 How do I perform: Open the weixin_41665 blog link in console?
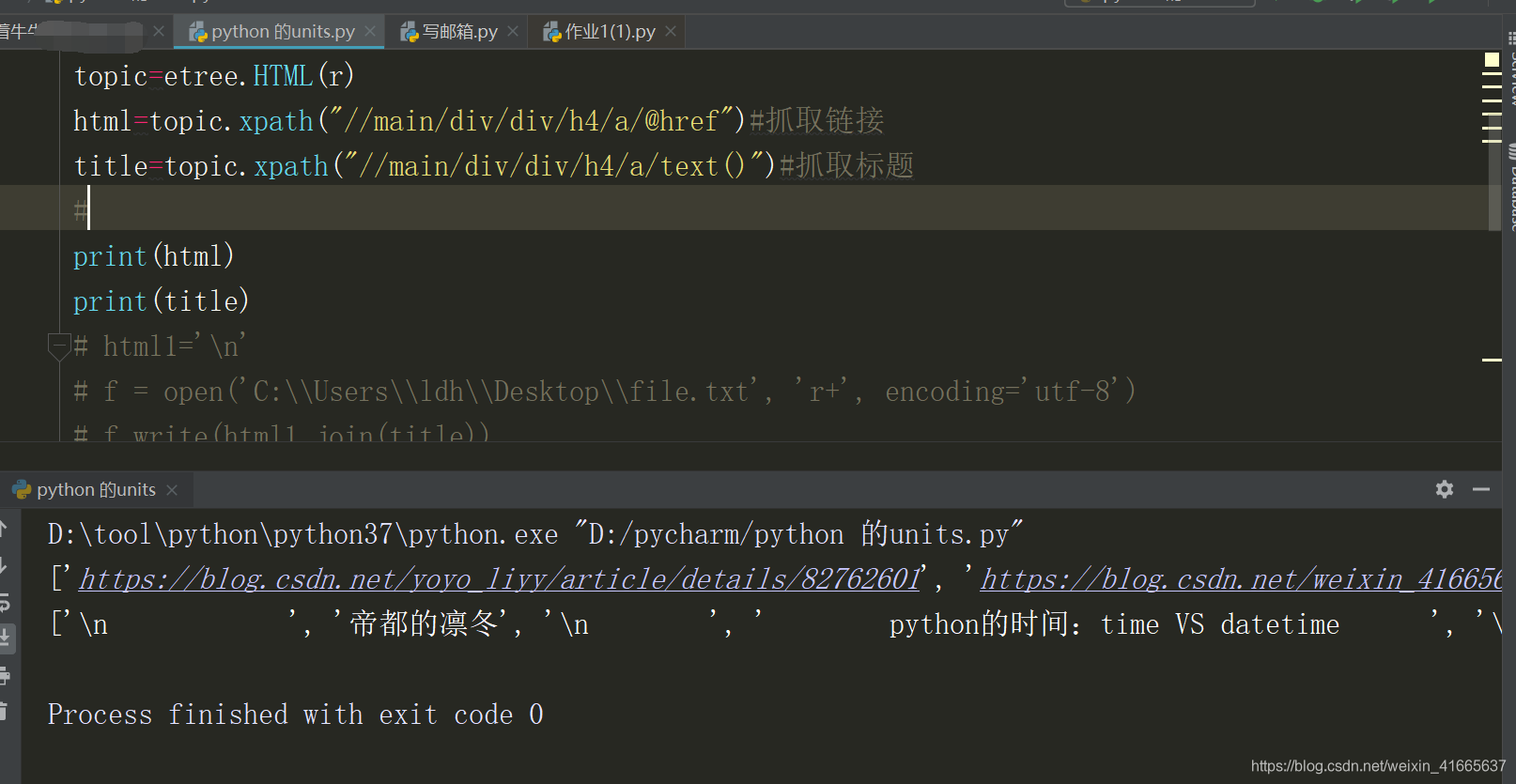[x=1241, y=579]
